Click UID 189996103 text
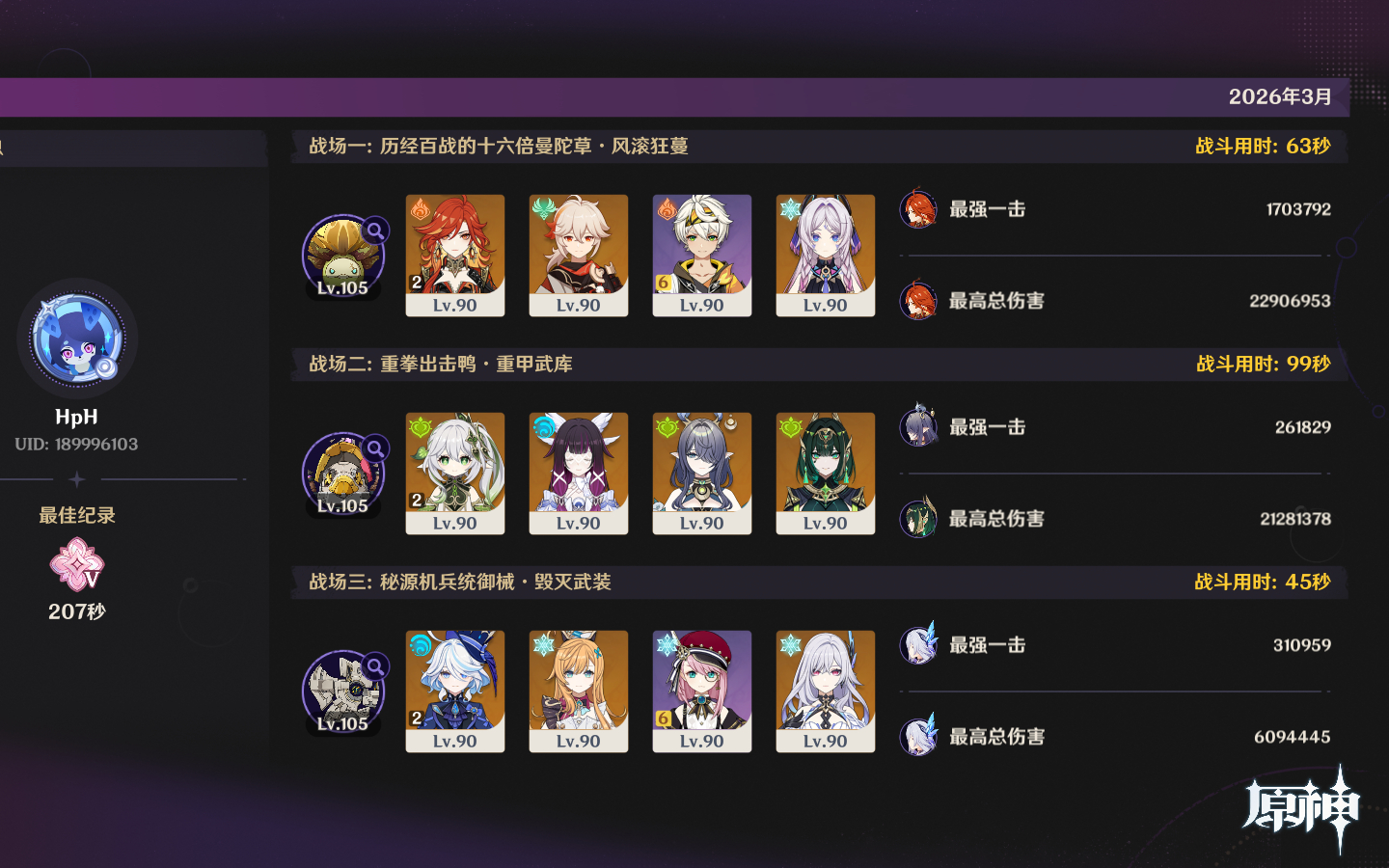 coord(76,445)
